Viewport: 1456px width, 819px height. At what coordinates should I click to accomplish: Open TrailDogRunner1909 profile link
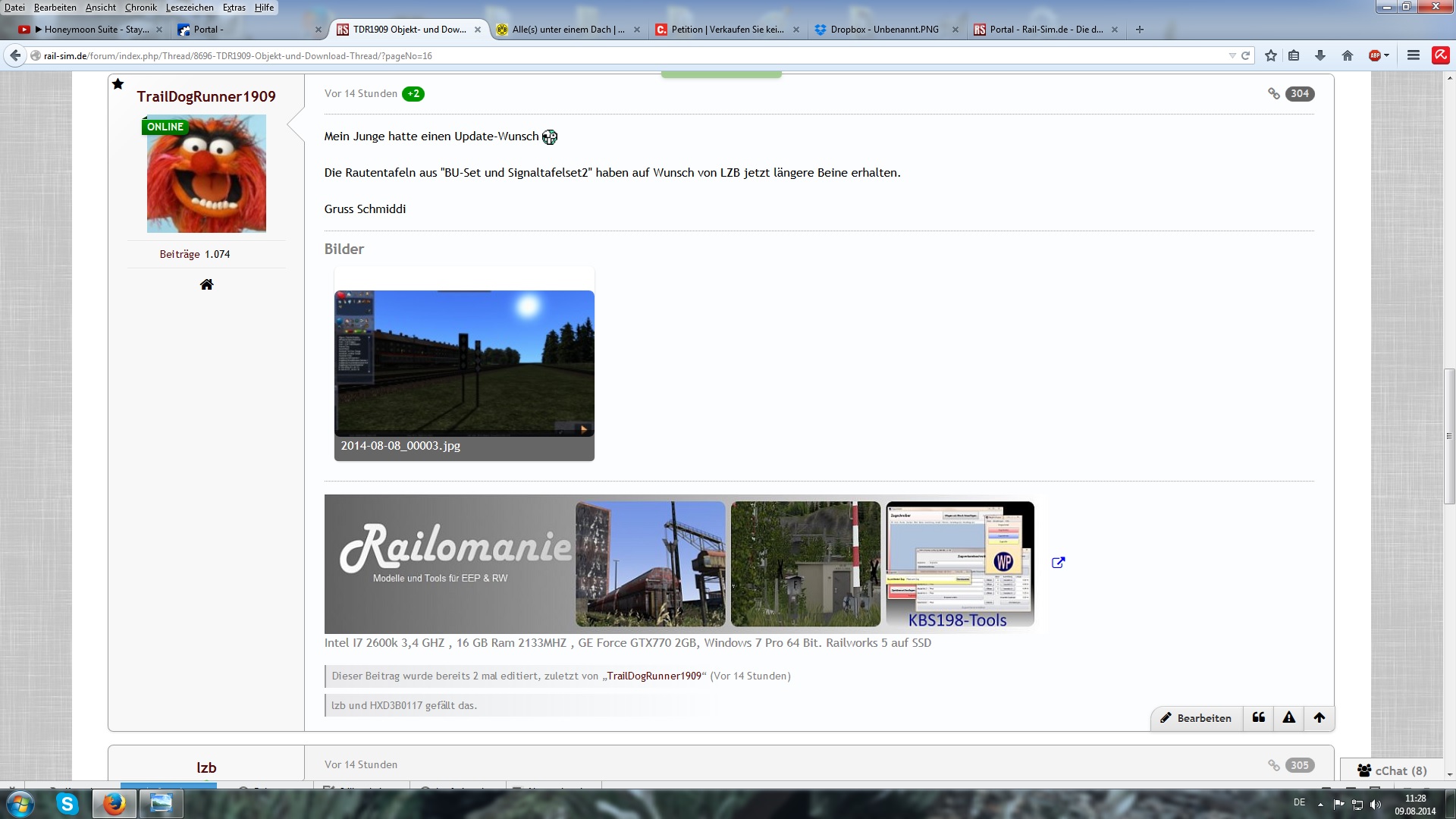(206, 96)
